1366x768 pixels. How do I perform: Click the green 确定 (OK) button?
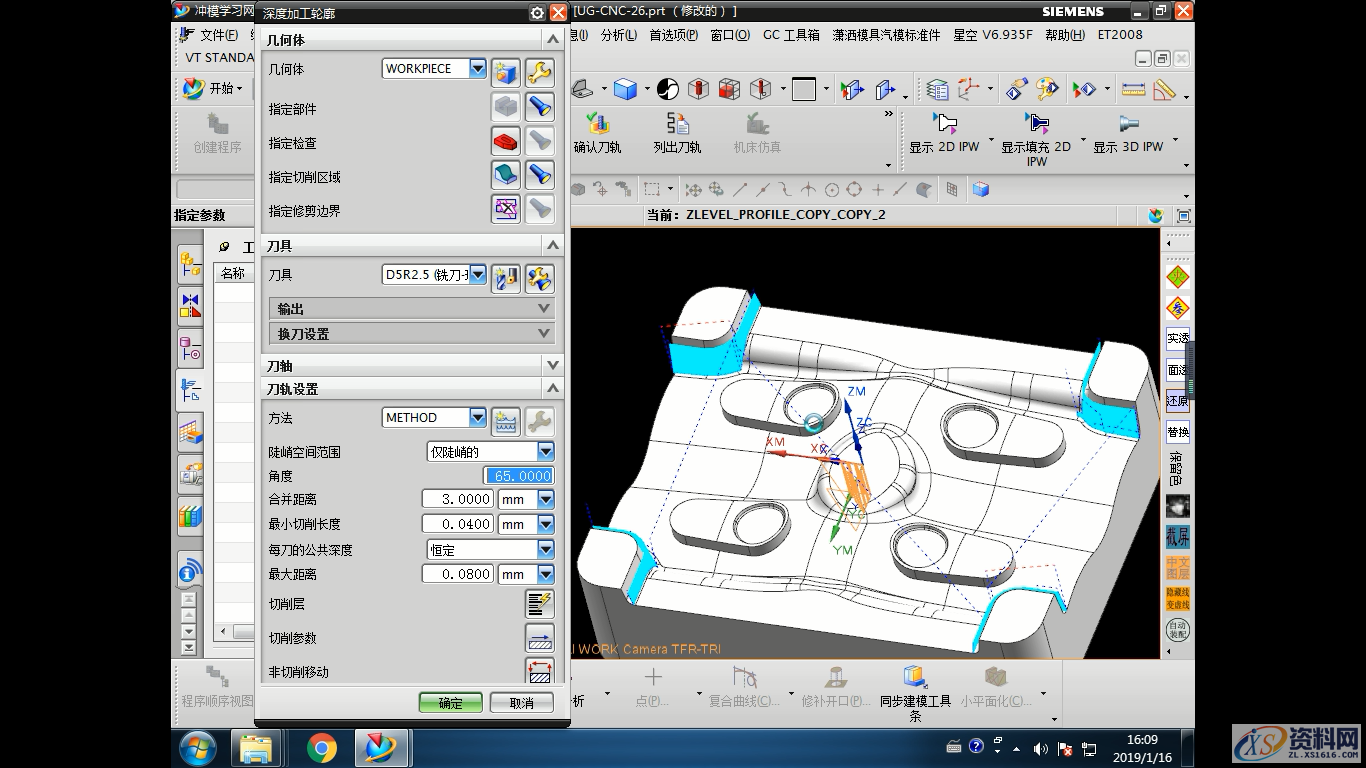(x=450, y=703)
